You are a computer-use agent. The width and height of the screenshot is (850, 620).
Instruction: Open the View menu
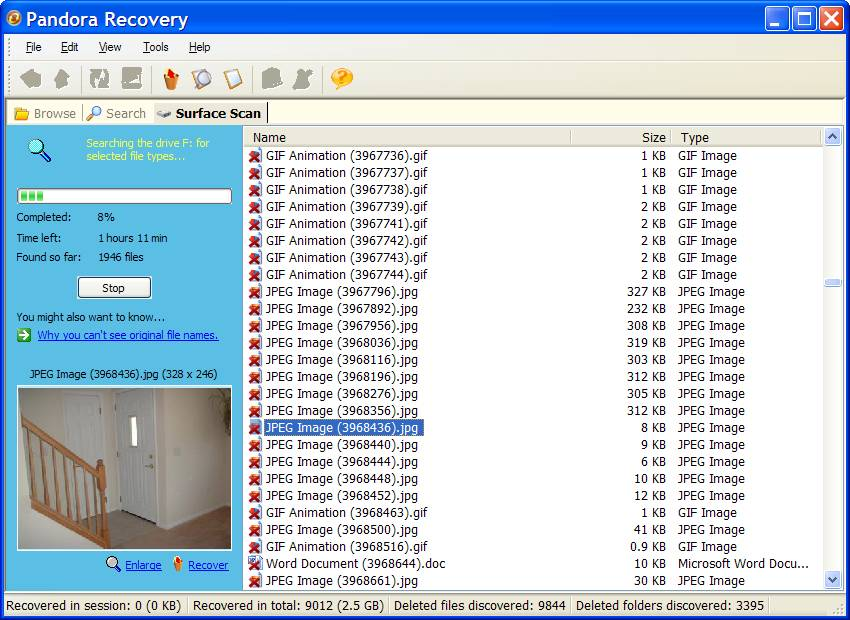[x=110, y=47]
